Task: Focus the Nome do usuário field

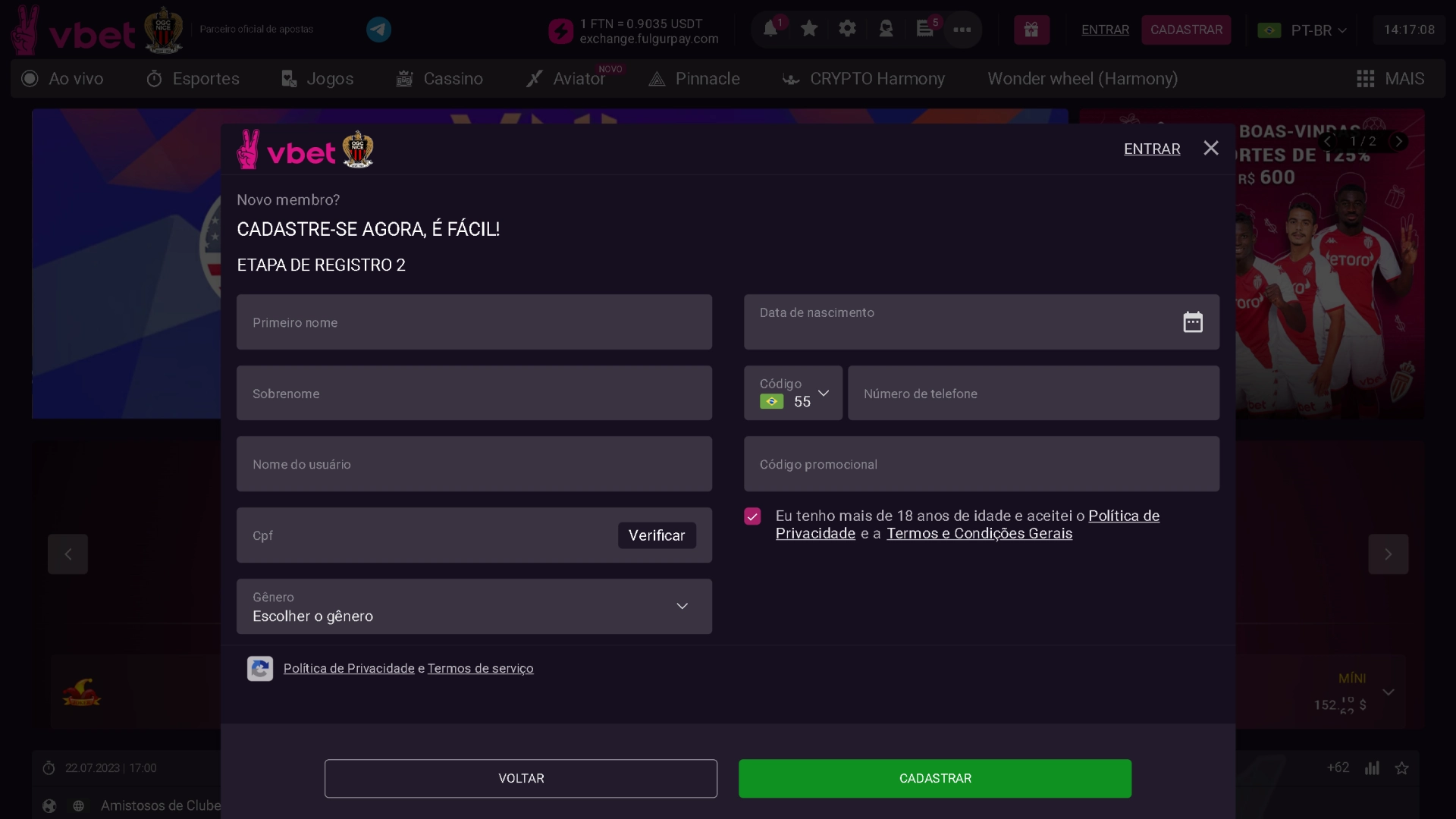Action: pyautogui.click(x=474, y=464)
